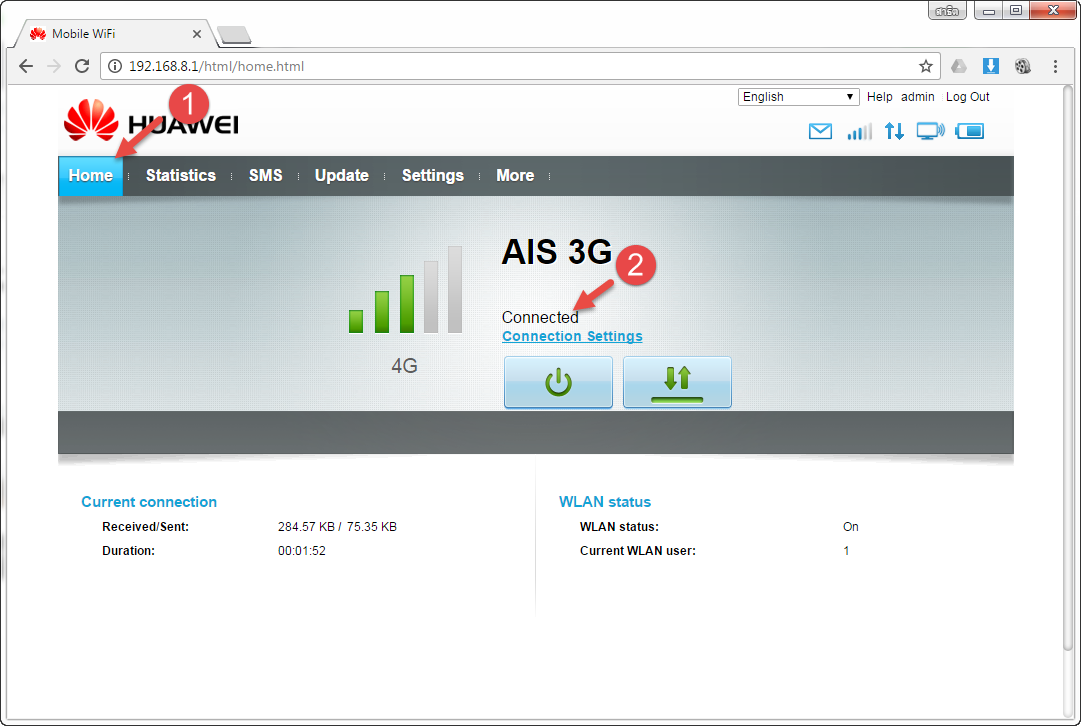This screenshot has height=726, width=1081.
Task: Open the Update menu tab
Action: (341, 175)
